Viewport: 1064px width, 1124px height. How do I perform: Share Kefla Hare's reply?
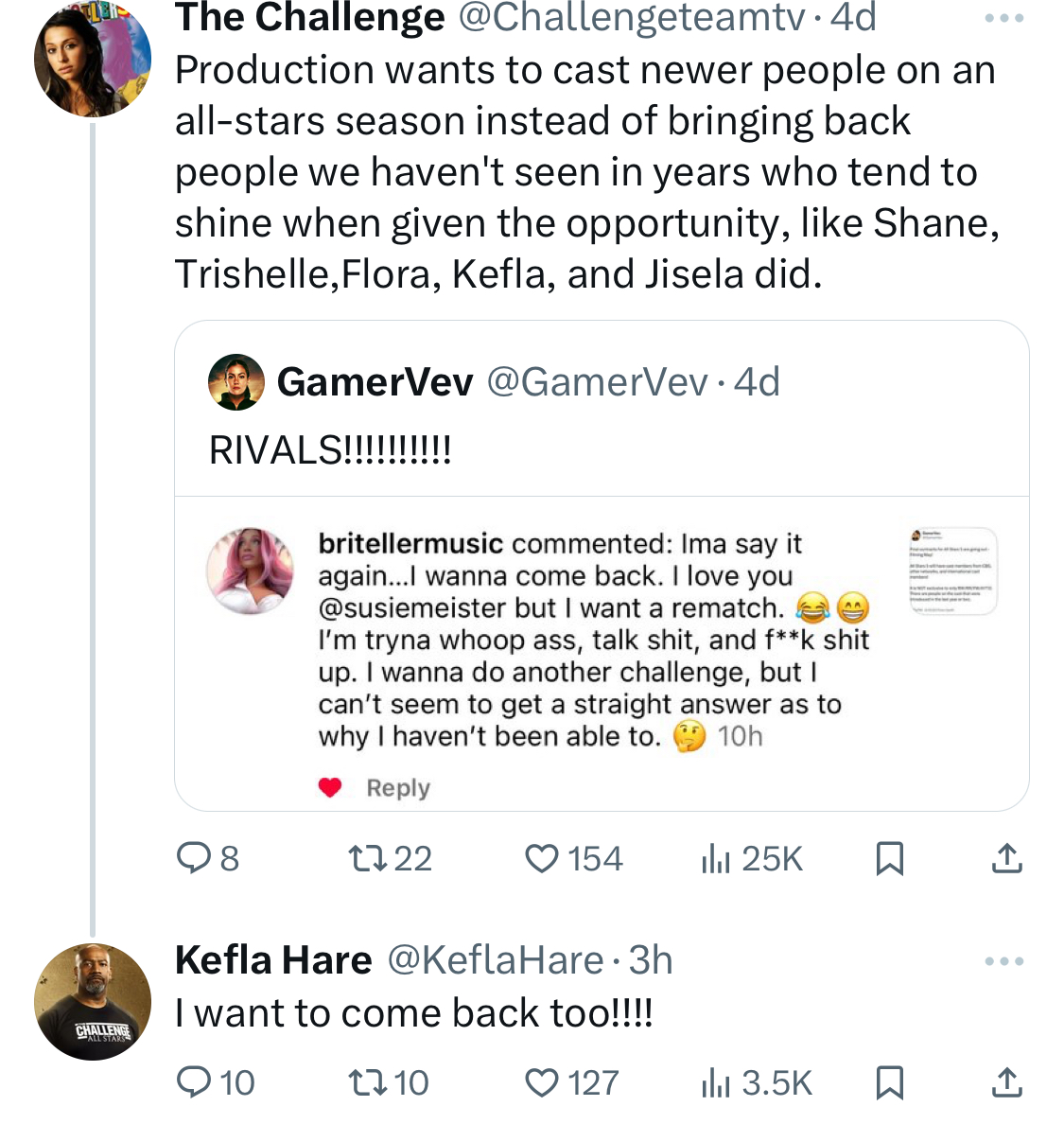click(x=1006, y=1082)
